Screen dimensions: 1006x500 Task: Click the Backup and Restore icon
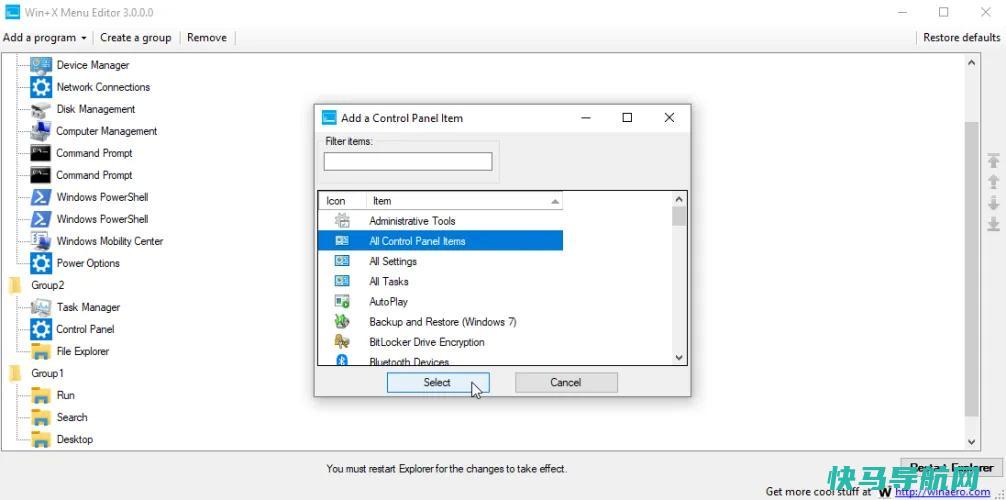coord(342,322)
